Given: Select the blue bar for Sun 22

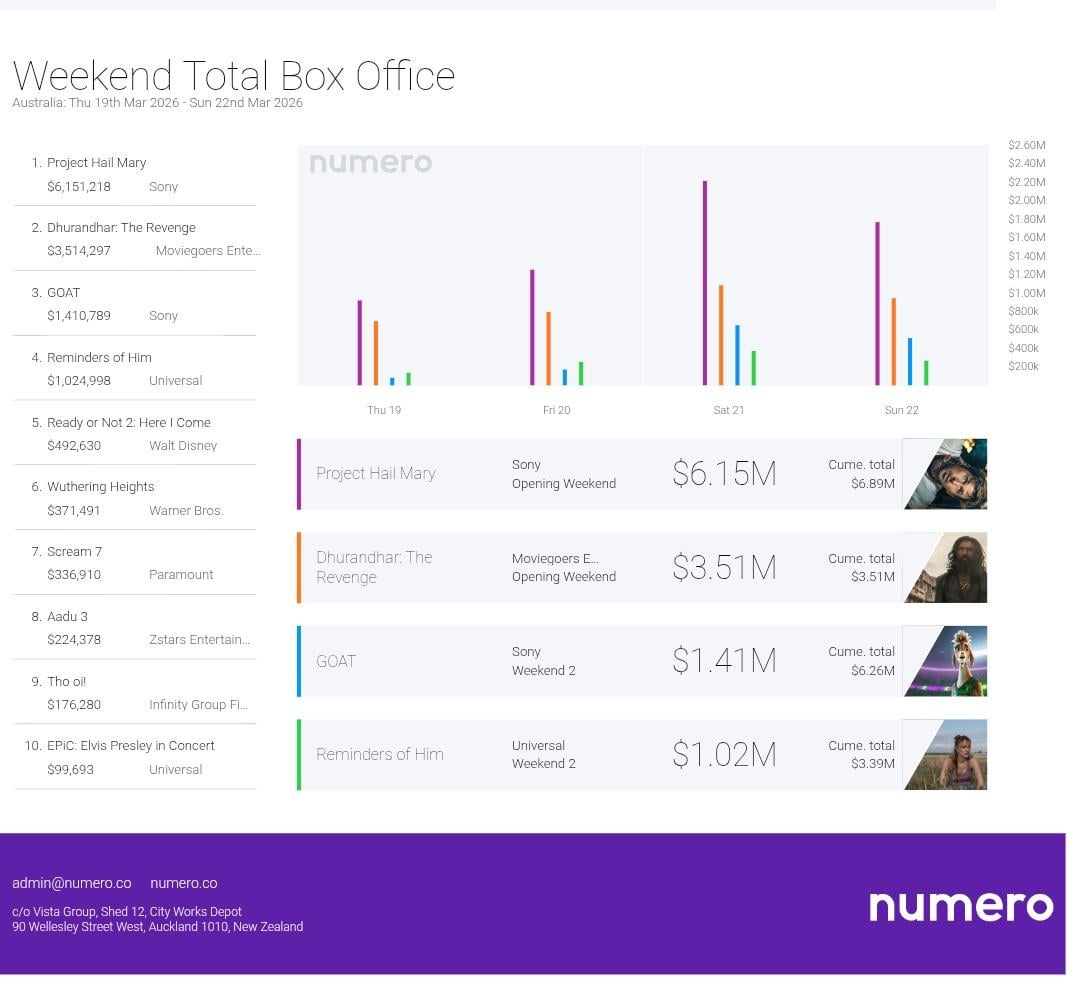Looking at the screenshot, I should pos(909,361).
